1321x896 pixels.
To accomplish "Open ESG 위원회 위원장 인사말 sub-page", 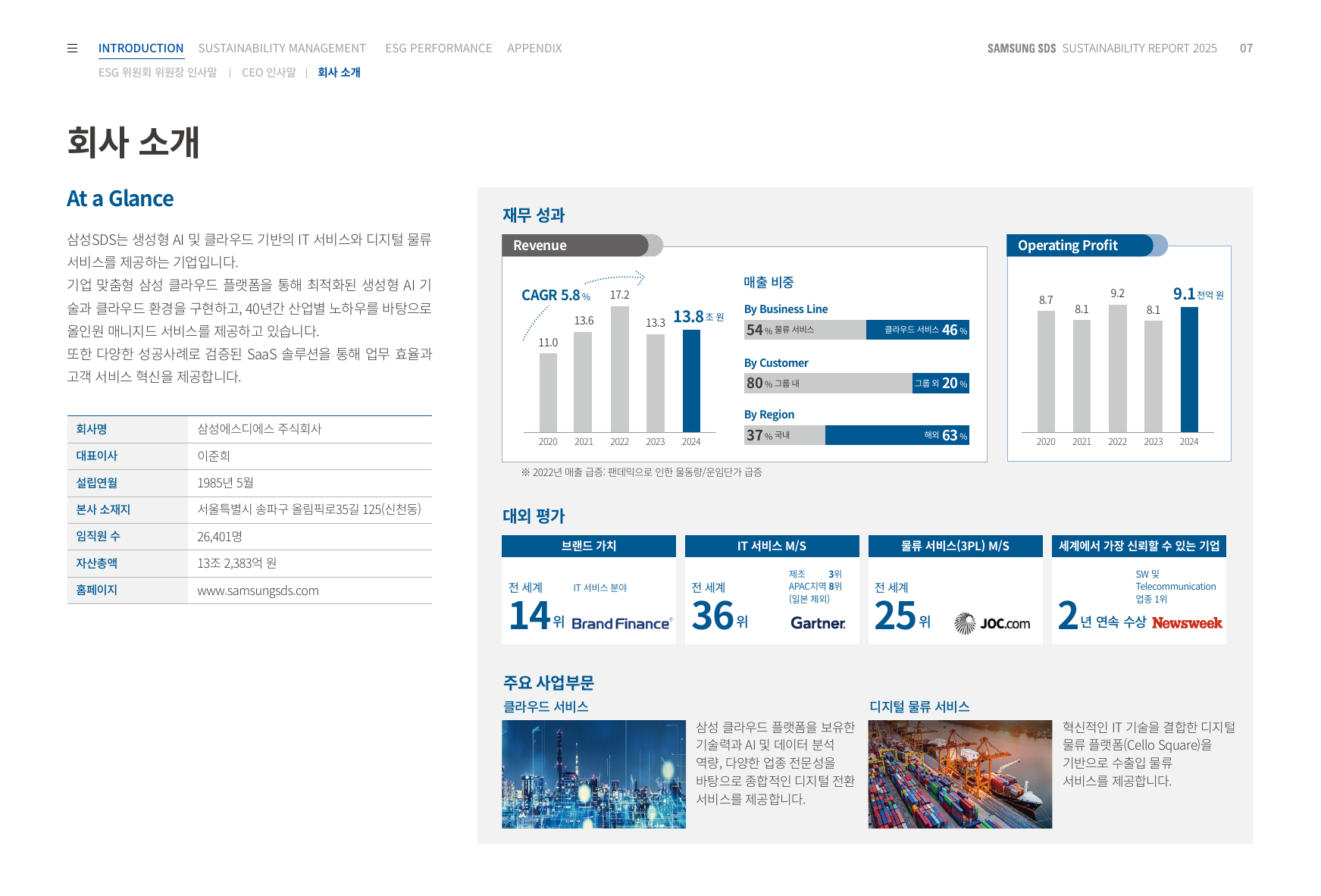I will (158, 72).
